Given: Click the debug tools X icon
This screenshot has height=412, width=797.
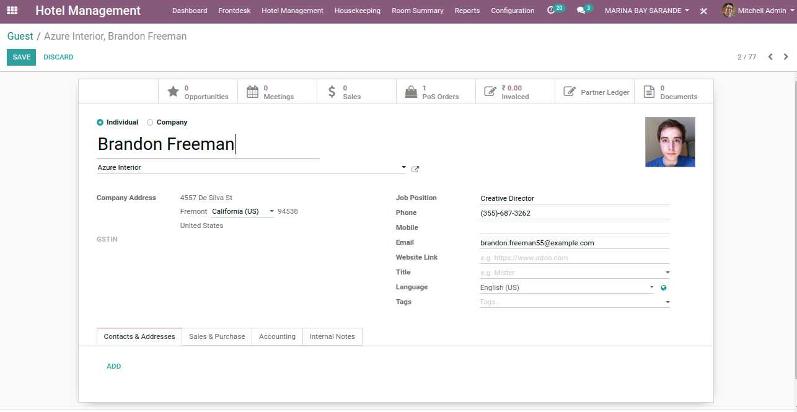Looking at the screenshot, I should 703,11.
